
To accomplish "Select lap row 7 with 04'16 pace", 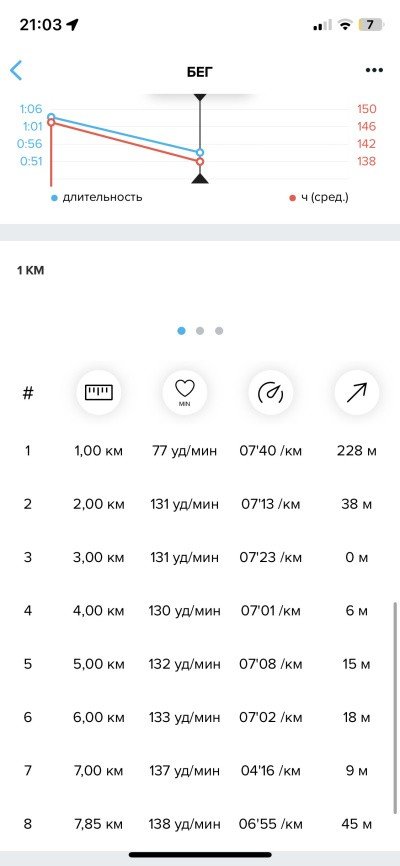I will [x=200, y=770].
